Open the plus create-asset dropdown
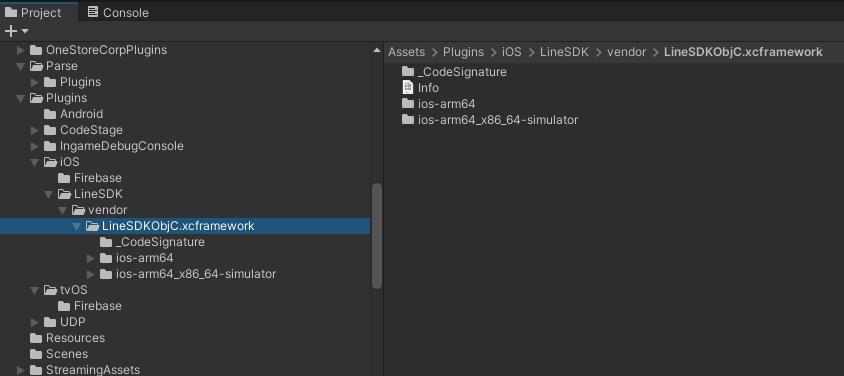The image size is (844, 376). (17, 32)
